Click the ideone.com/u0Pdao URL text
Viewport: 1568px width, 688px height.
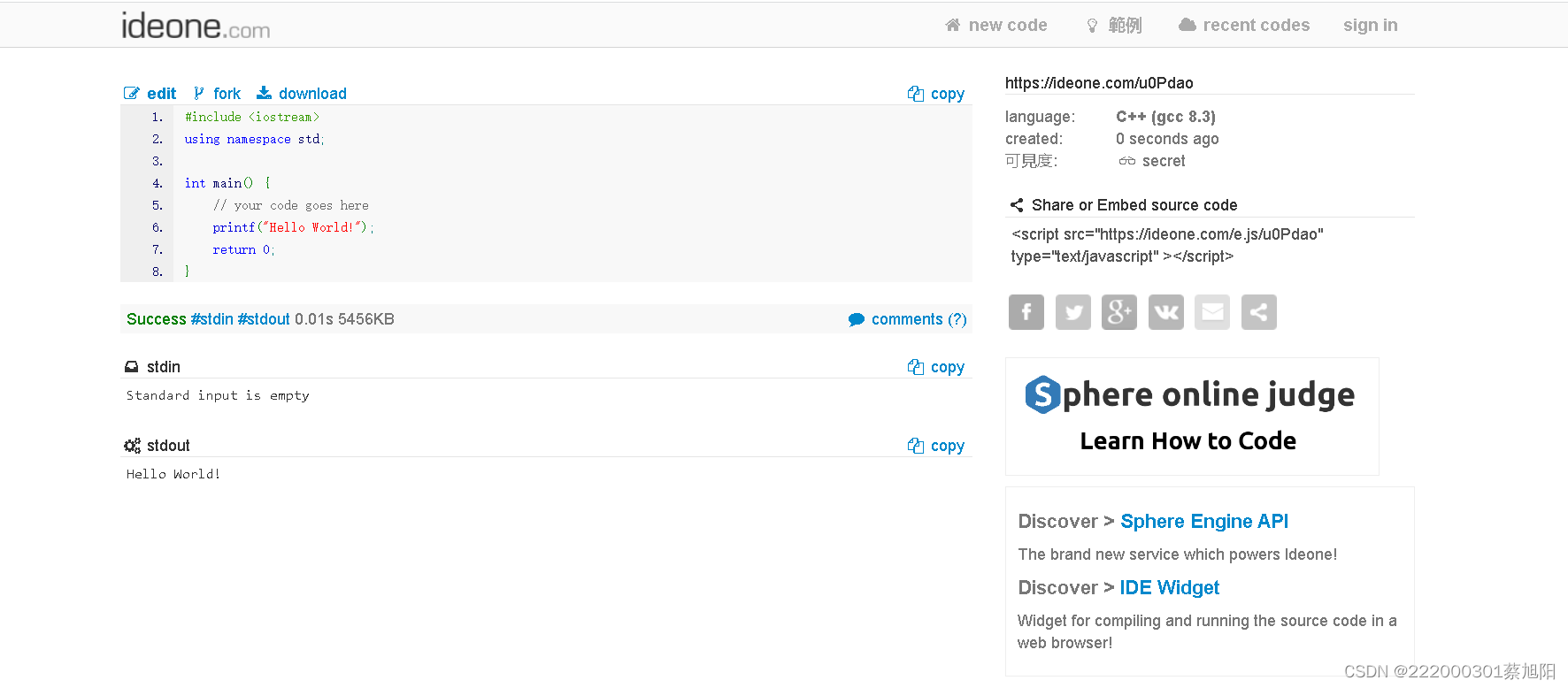[x=1099, y=83]
